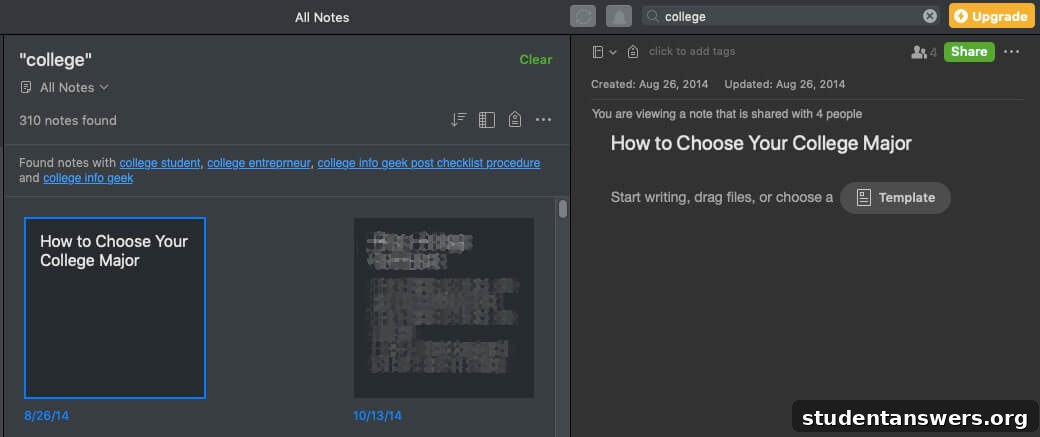The width and height of the screenshot is (1040, 437).
Task: Open the notifications bell icon
Action: coord(619,17)
